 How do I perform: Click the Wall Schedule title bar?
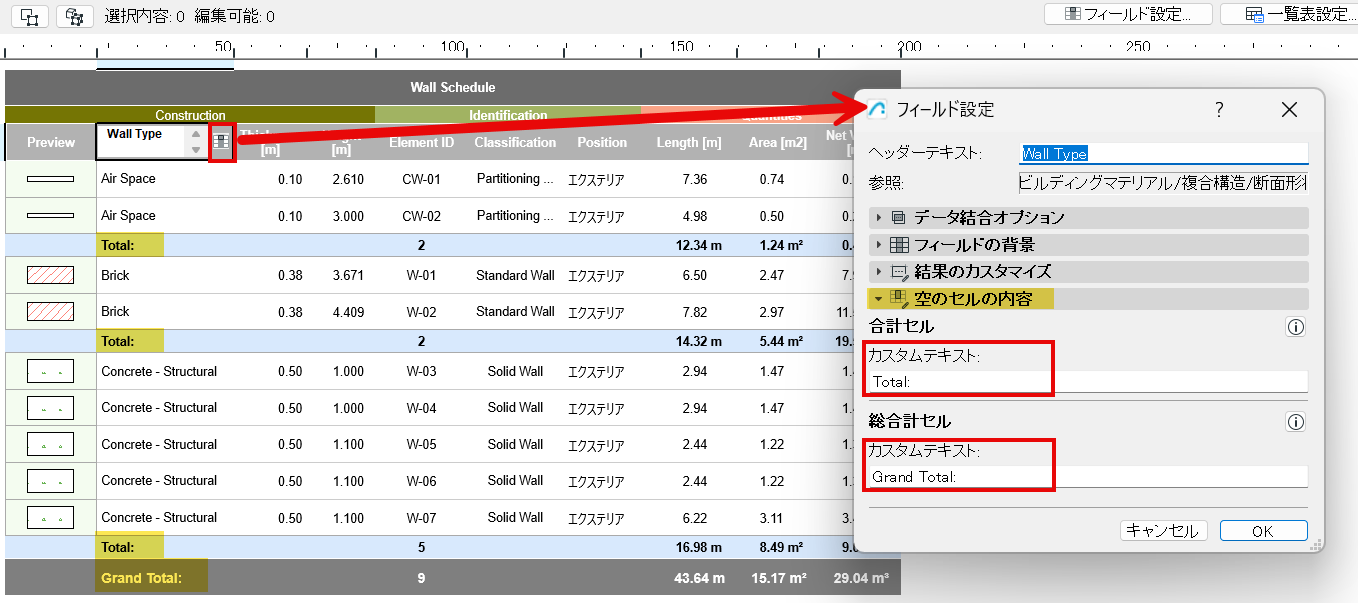pyautogui.click(x=452, y=87)
